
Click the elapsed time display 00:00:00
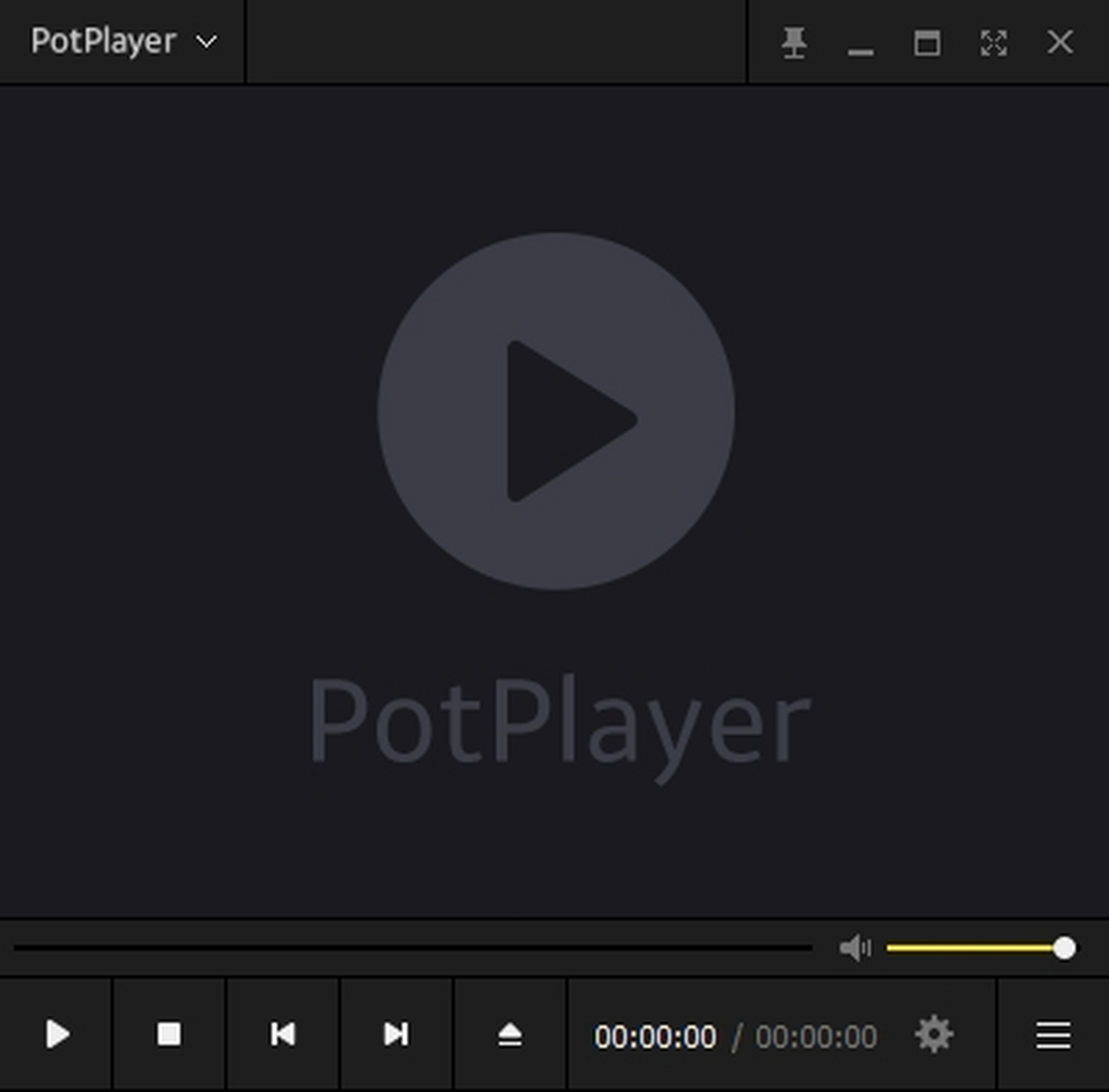[658, 1036]
